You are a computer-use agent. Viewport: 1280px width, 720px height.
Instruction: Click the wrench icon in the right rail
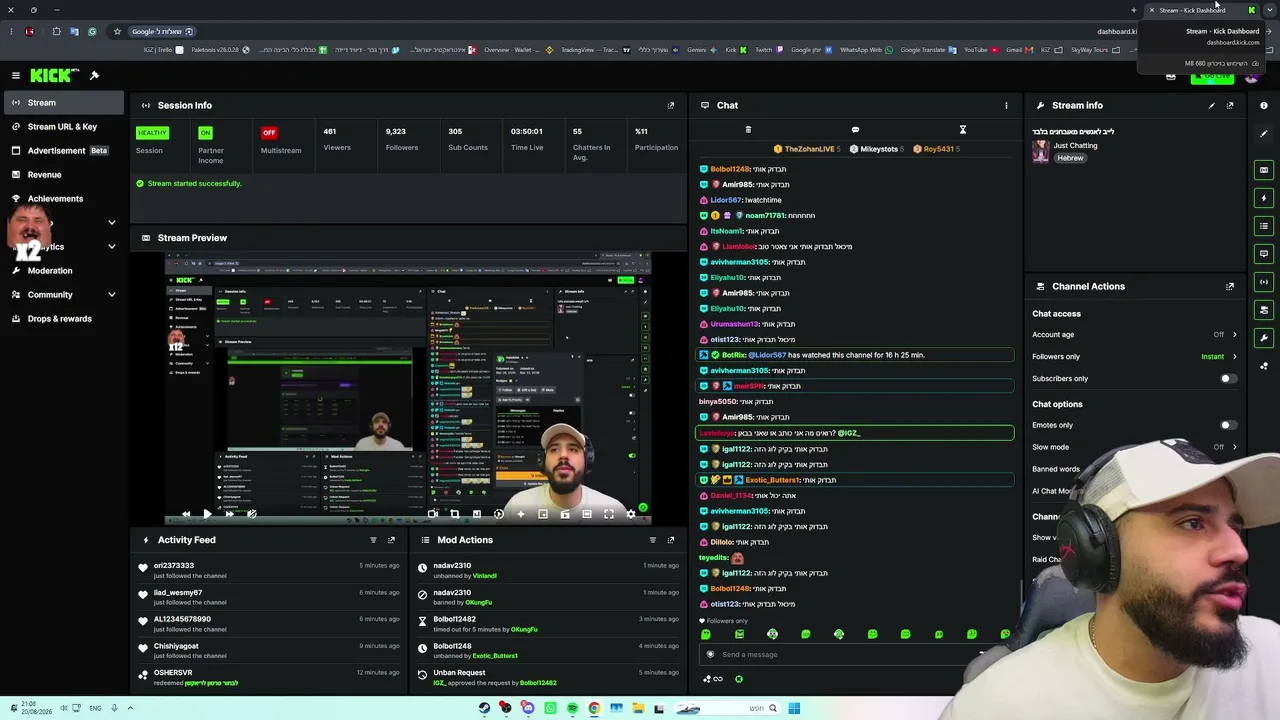click(1264, 338)
